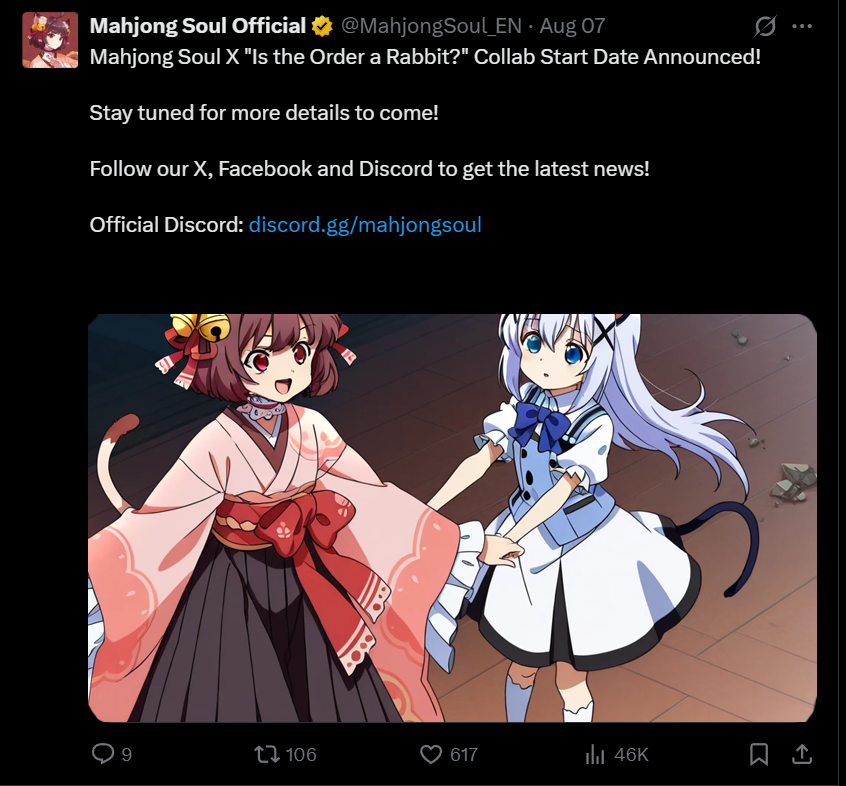Follow the discord.gg/mahjongsoul link
This screenshot has height=786, width=846.
pyautogui.click(x=365, y=225)
